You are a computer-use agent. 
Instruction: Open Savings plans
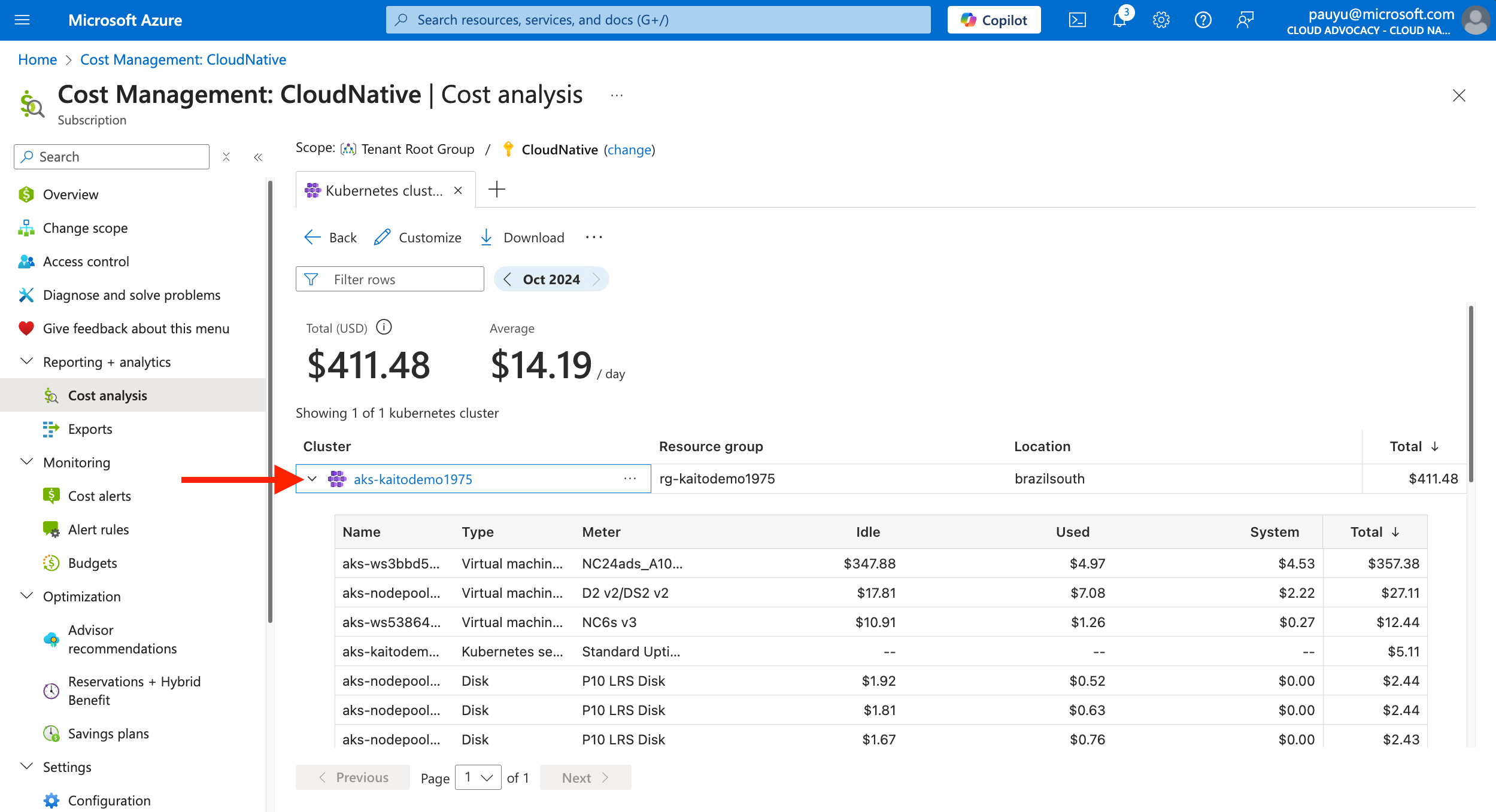133,734
